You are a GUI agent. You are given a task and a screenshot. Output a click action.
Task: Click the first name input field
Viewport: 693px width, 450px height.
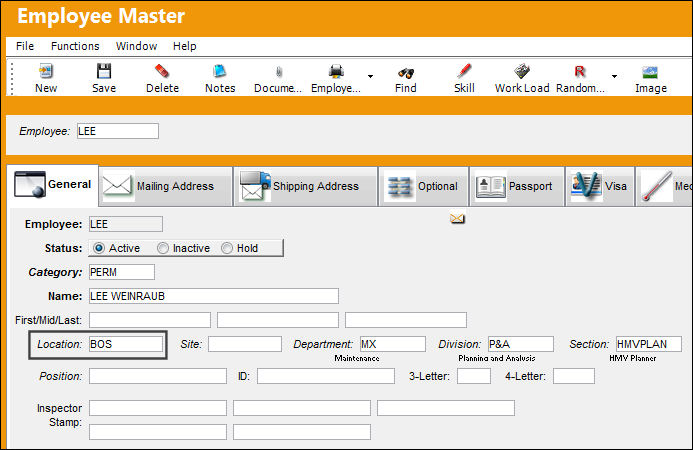(x=150, y=320)
